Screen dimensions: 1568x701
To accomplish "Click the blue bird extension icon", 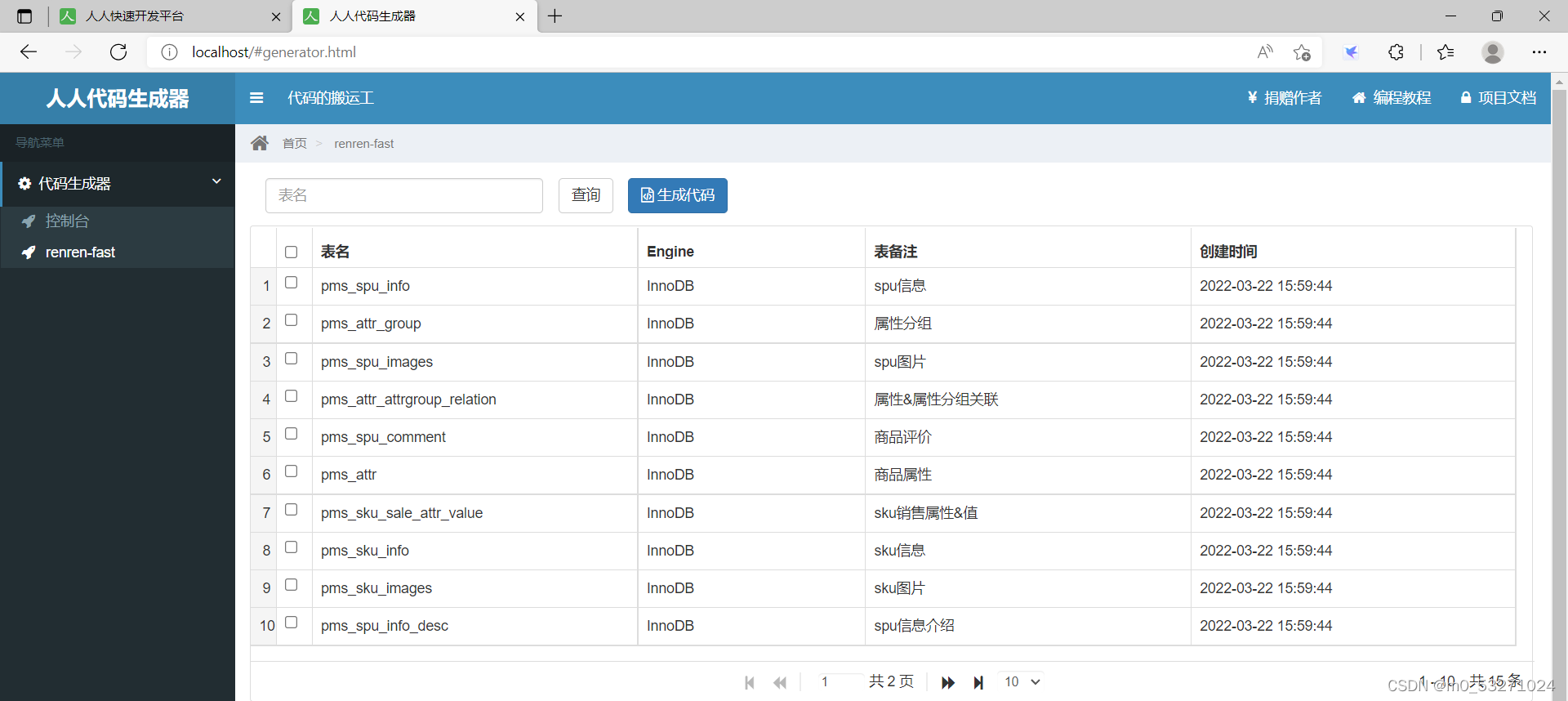I will 1351,52.
